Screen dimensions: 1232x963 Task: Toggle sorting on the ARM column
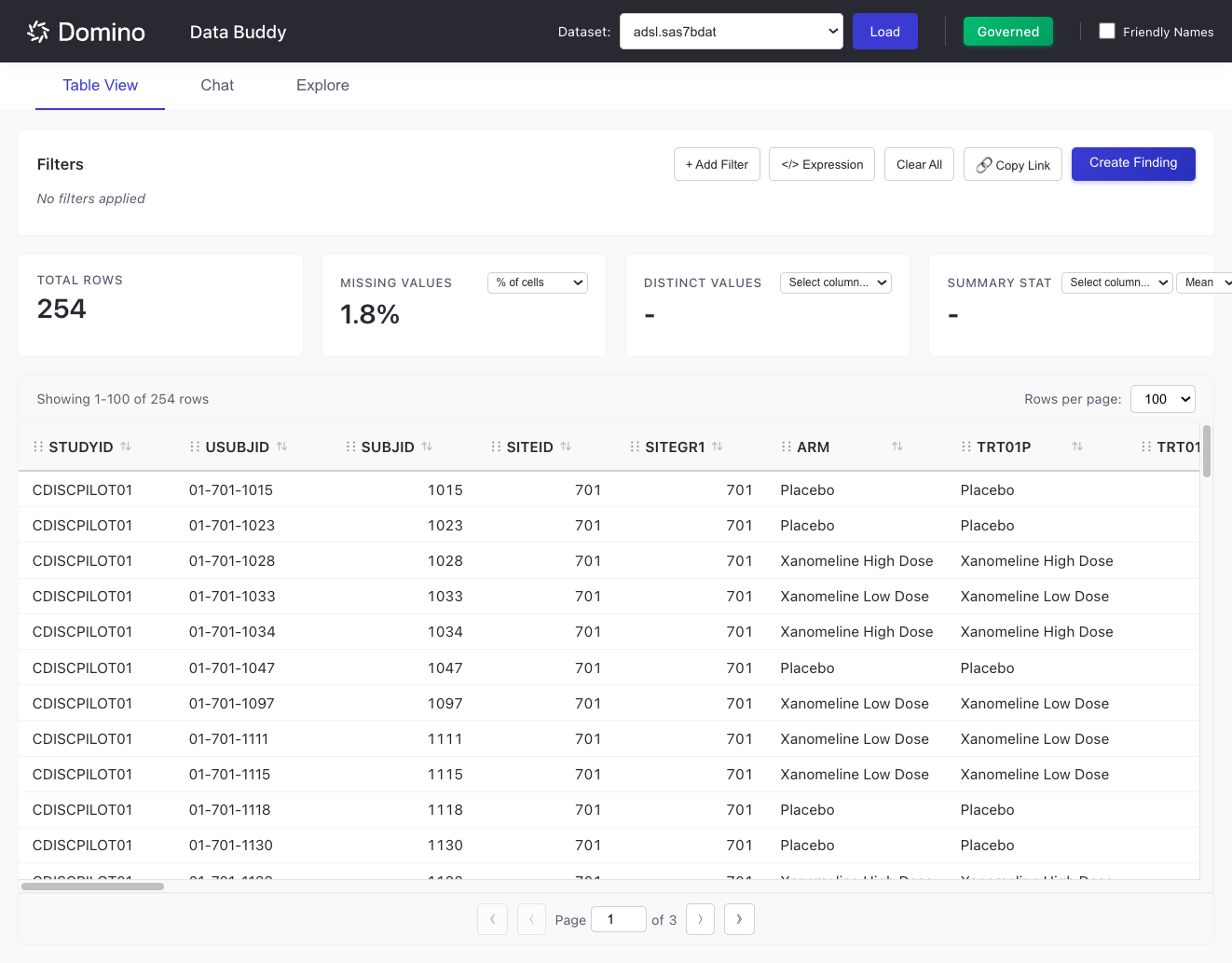(897, 447)
